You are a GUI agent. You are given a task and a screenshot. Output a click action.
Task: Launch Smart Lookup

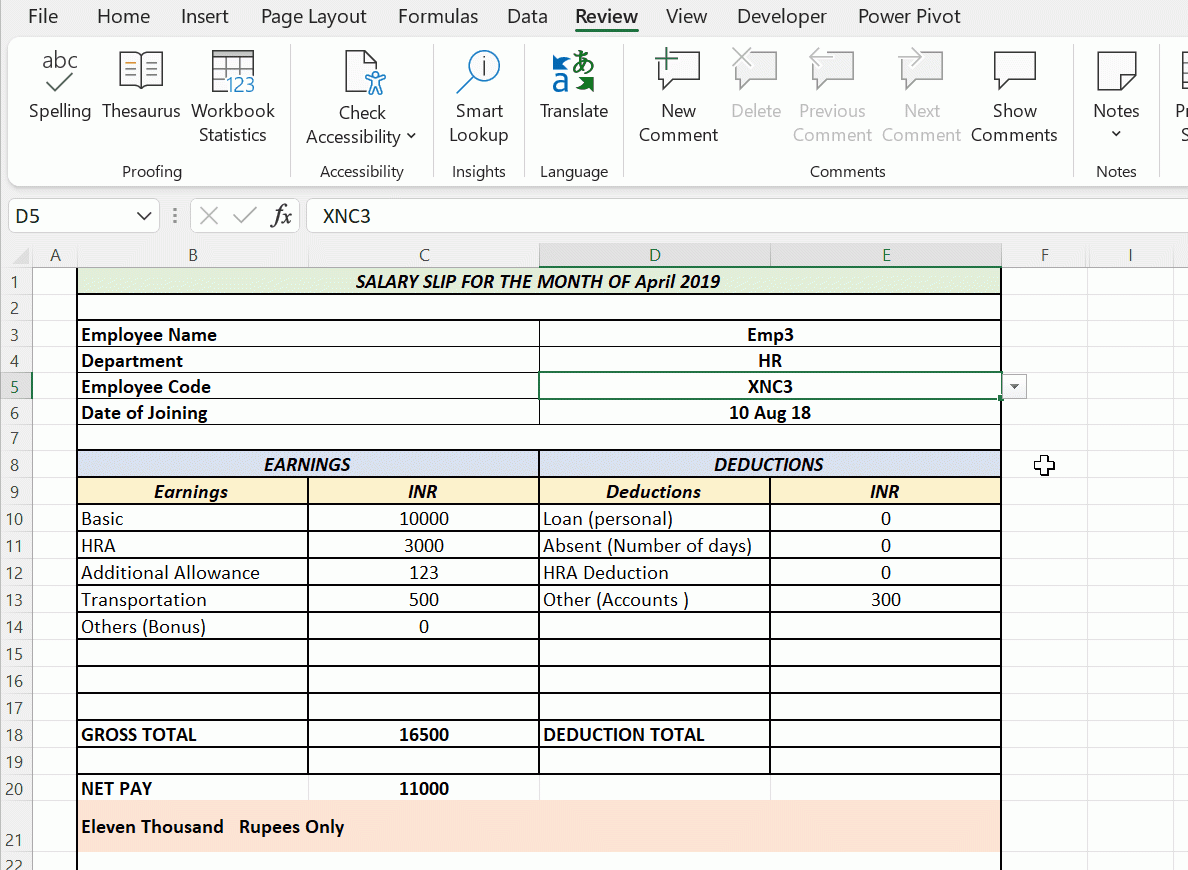(x=478, y=96)
